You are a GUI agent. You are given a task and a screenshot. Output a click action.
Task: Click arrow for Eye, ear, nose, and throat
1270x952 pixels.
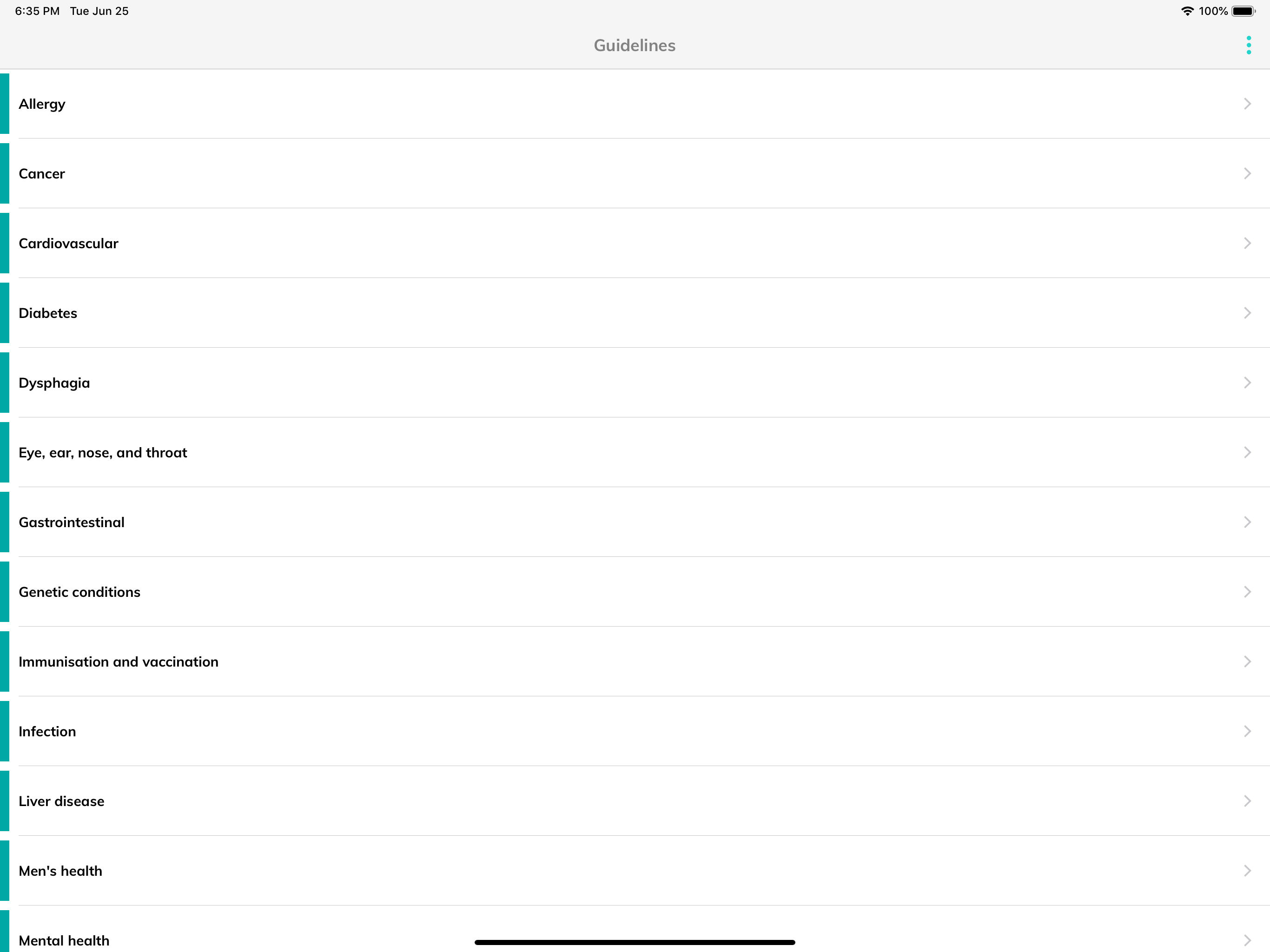1247,452
